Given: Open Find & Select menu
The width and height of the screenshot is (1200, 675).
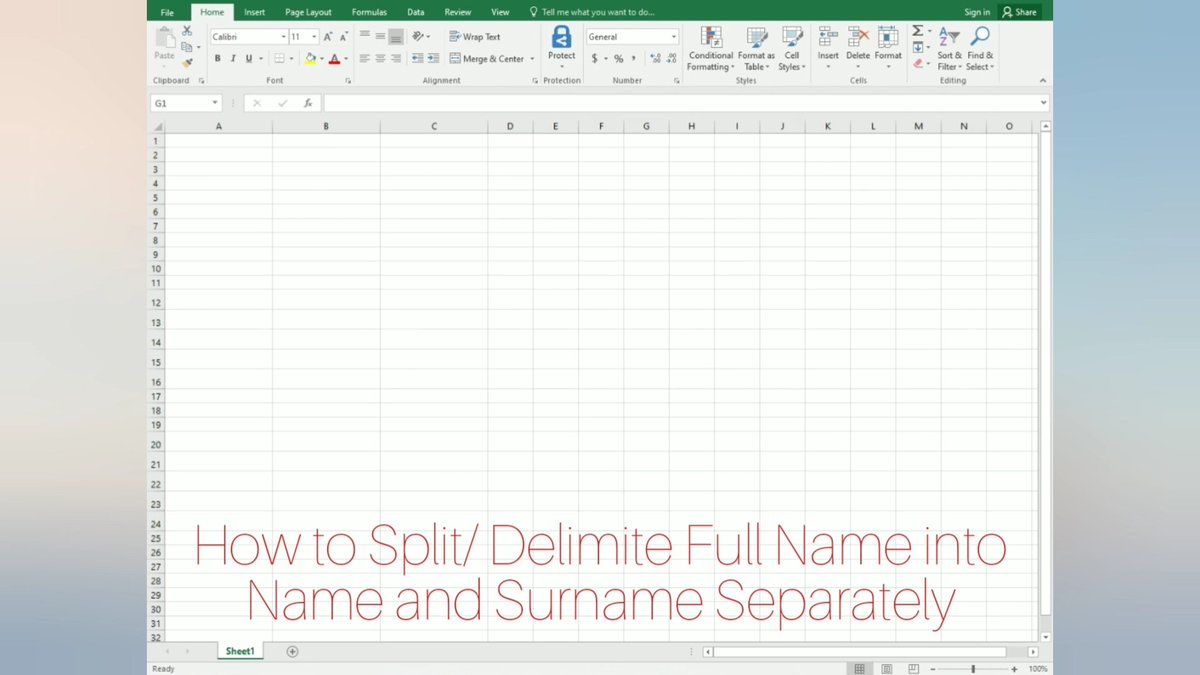Looking at the screenshot, I should click(980, 48).
